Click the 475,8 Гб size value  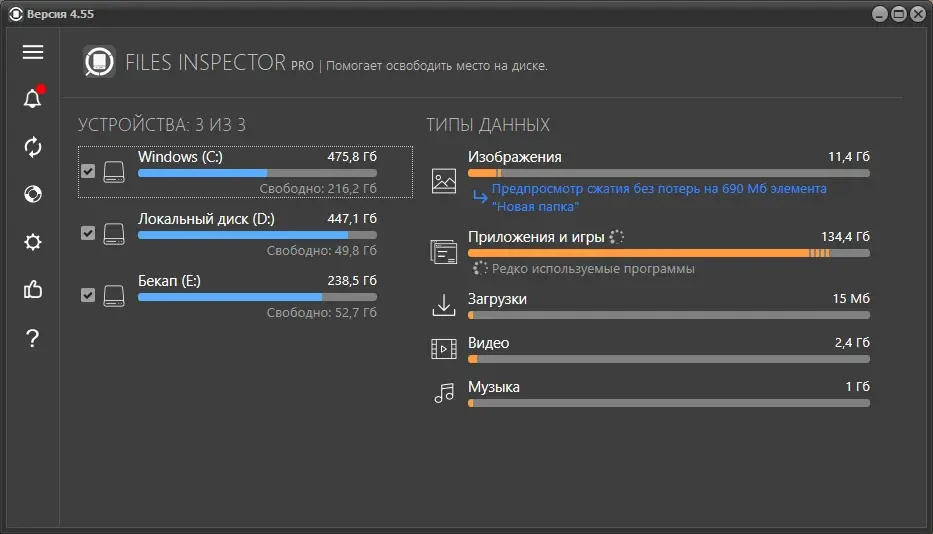coord(352,157)
